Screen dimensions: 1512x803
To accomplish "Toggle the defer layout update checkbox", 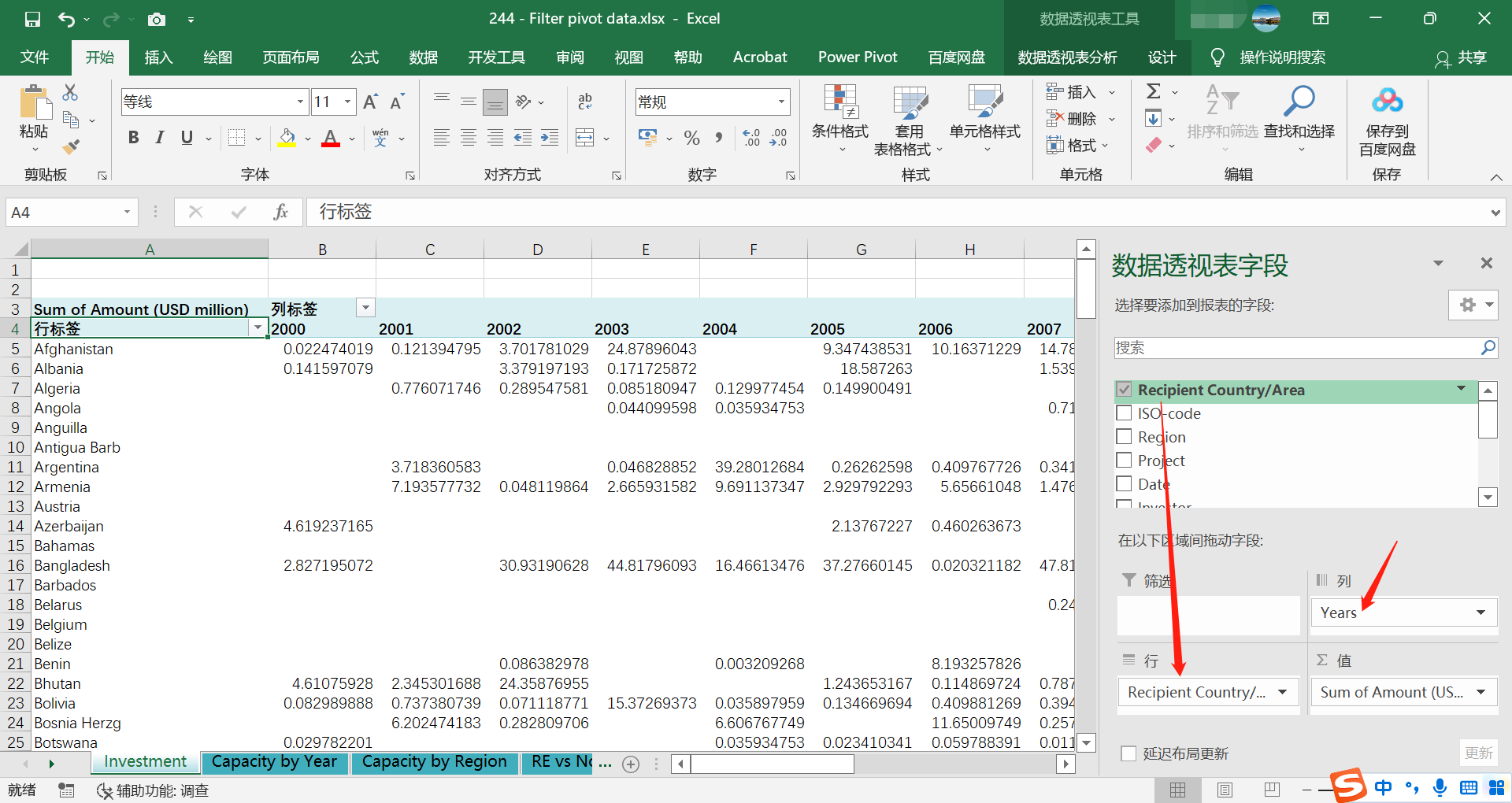I will coord(1128,753).
